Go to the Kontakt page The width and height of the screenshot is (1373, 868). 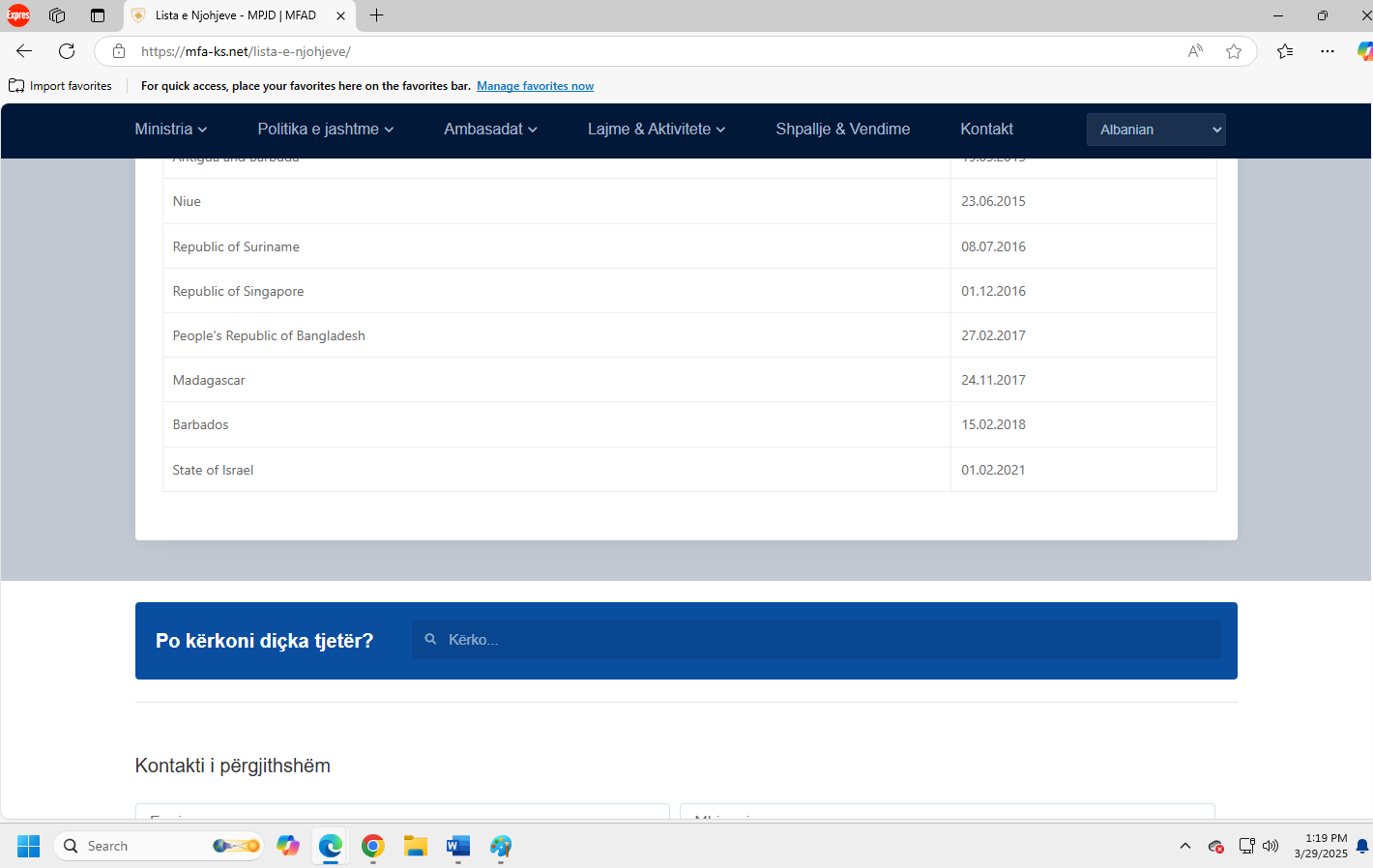point(986,130)
